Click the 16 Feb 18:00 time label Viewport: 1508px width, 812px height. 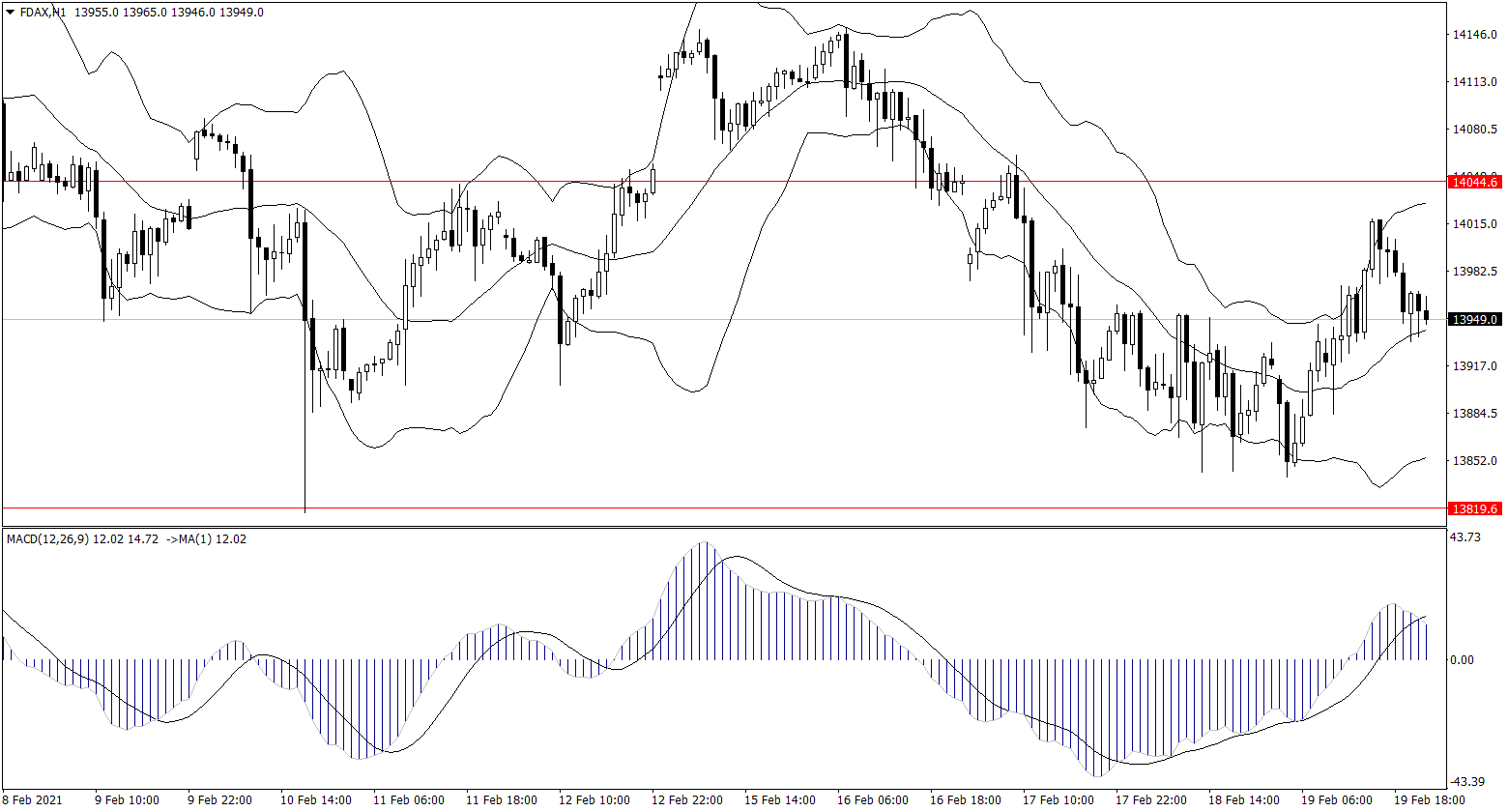click(x=963, y=800)
